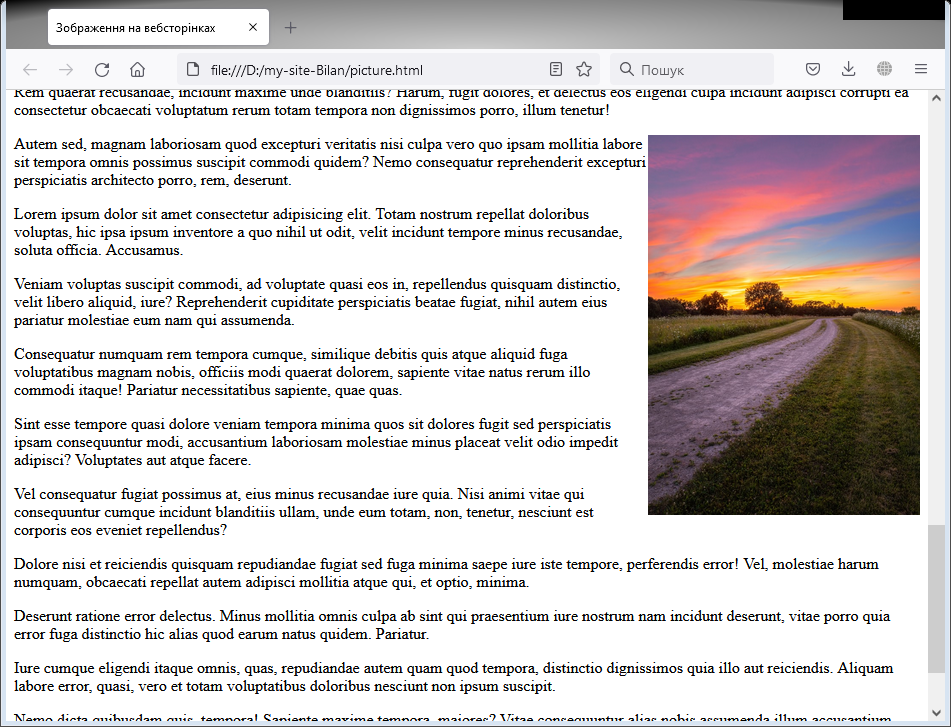The width and height of the screenshot is (951, 727).
Task: Click the scrollbar up arrow
Action: coord(936,98)
